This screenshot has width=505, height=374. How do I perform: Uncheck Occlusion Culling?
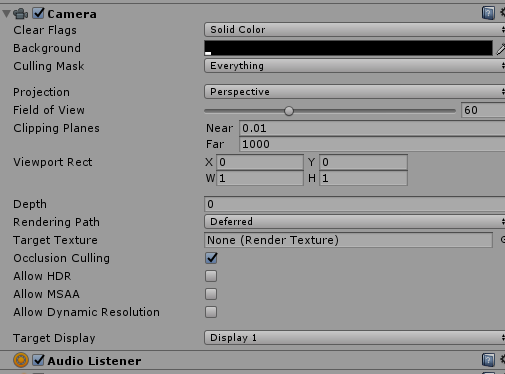(x=211, y=258)
